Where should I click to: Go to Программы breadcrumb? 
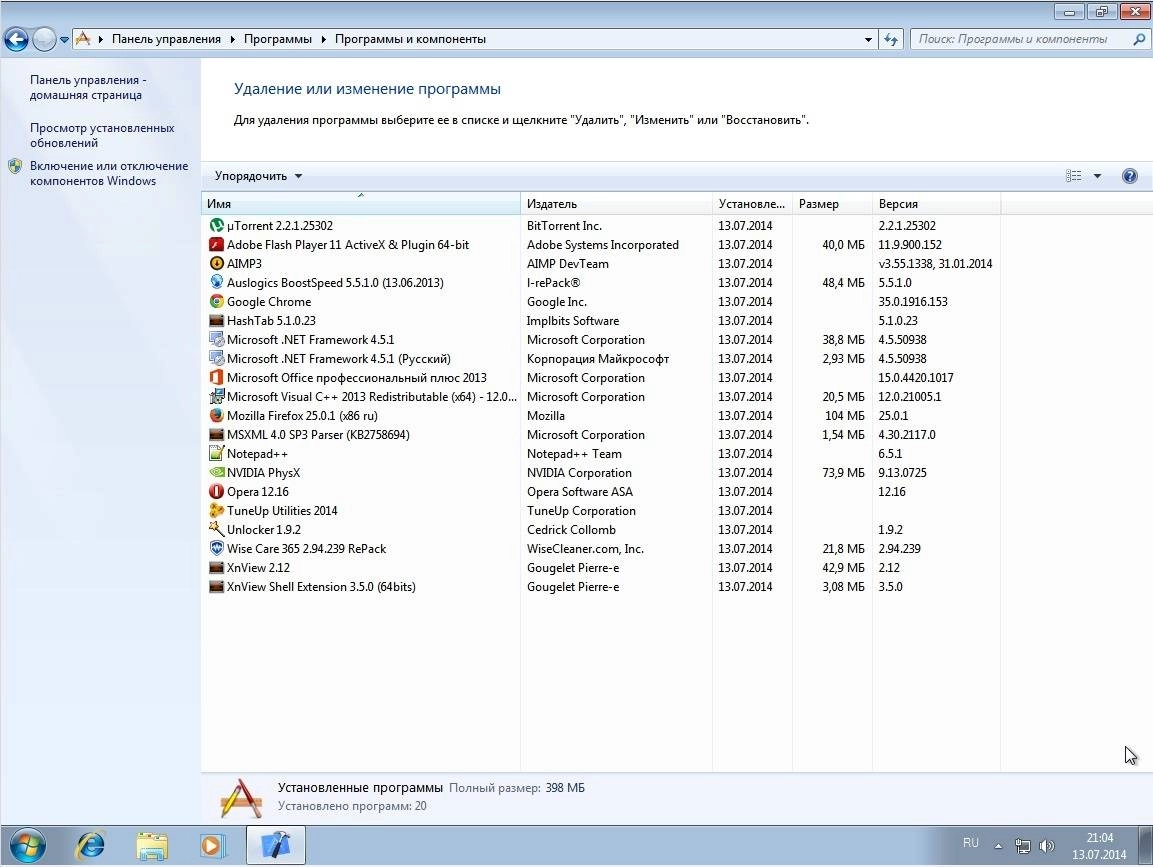click(x=277, y=40)
